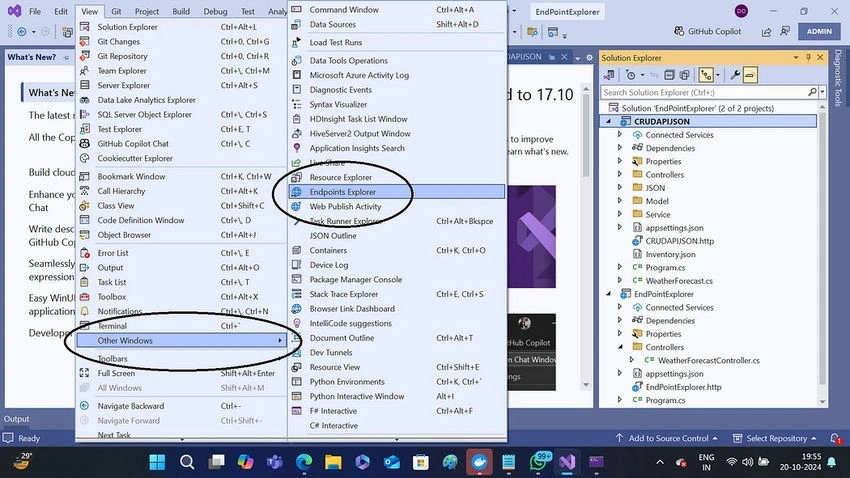Click the Solution Explorer vertical scrollbar
The image size is (850, 478).
822,254
